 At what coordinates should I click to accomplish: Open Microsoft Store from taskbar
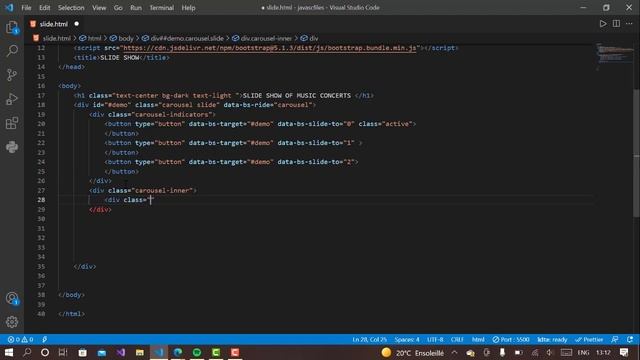click(x=82, y=353)
